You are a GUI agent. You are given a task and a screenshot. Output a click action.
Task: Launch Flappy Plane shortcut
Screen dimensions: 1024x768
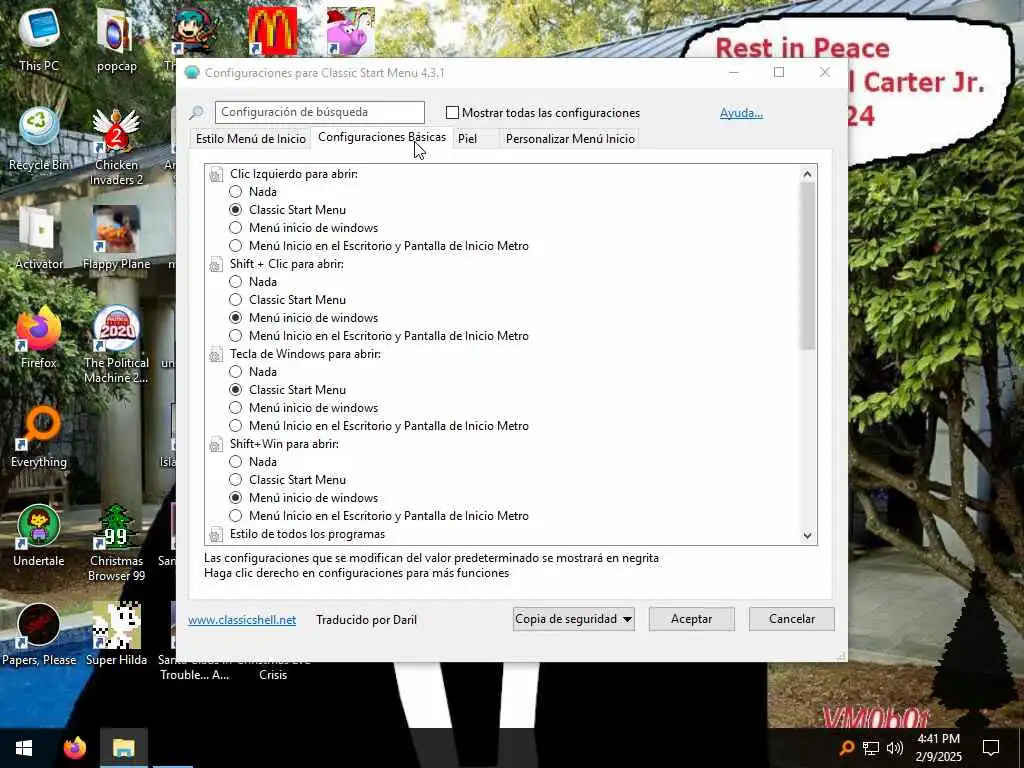click(x=116, y=238)
